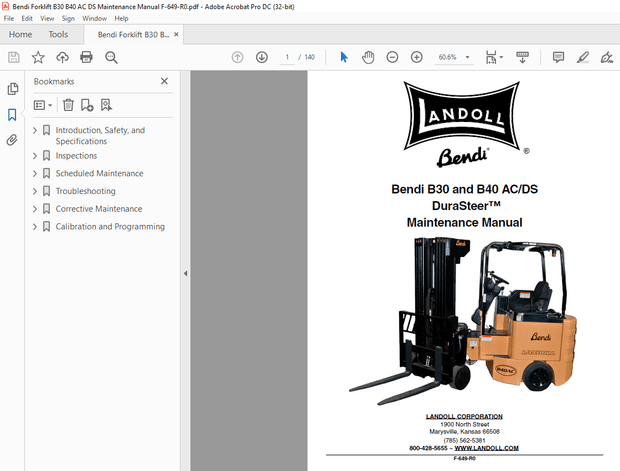The height and width of the screenshot is (471, 620).
Task: Open the fit page options icon
Action: coord(491,57)
